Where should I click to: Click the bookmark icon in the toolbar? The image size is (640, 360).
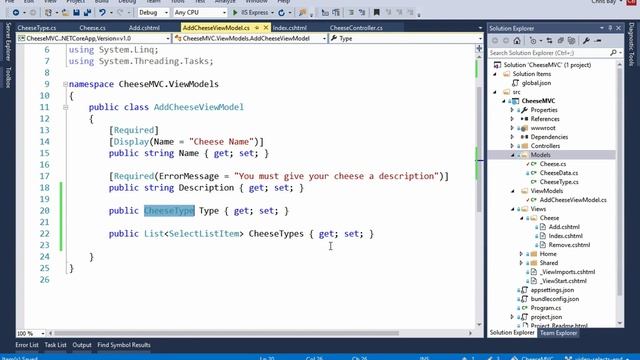(377, 13)
